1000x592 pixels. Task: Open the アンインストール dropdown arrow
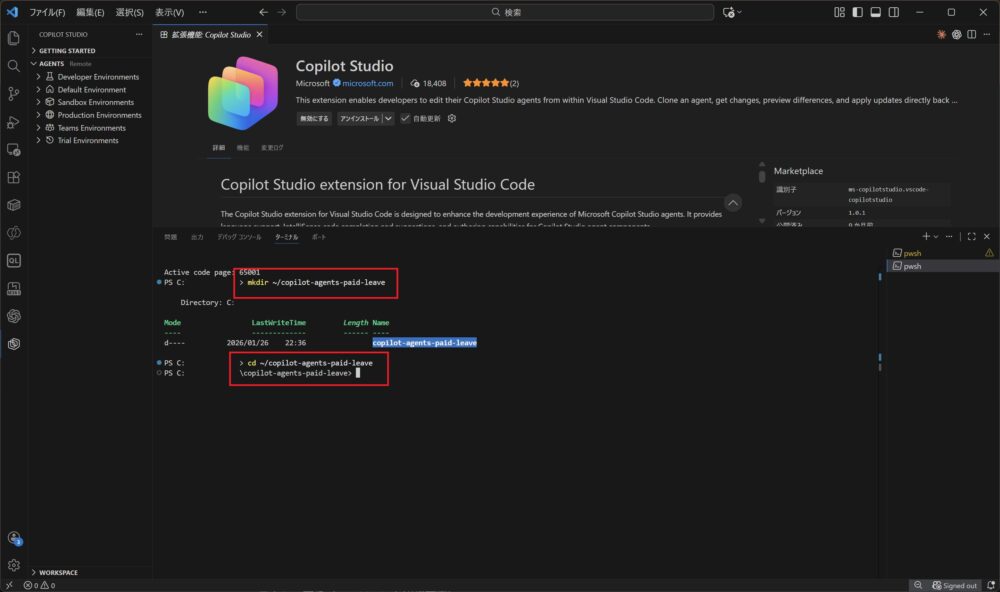pos(388,118)
